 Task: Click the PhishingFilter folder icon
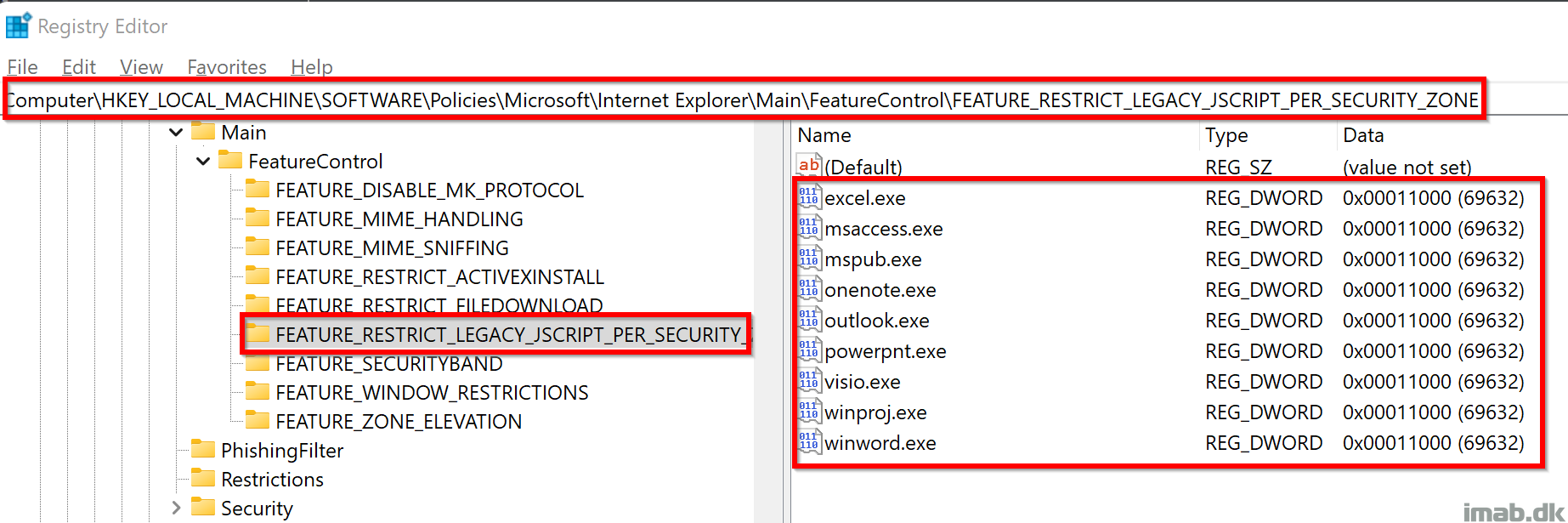(x=203, y=450)
